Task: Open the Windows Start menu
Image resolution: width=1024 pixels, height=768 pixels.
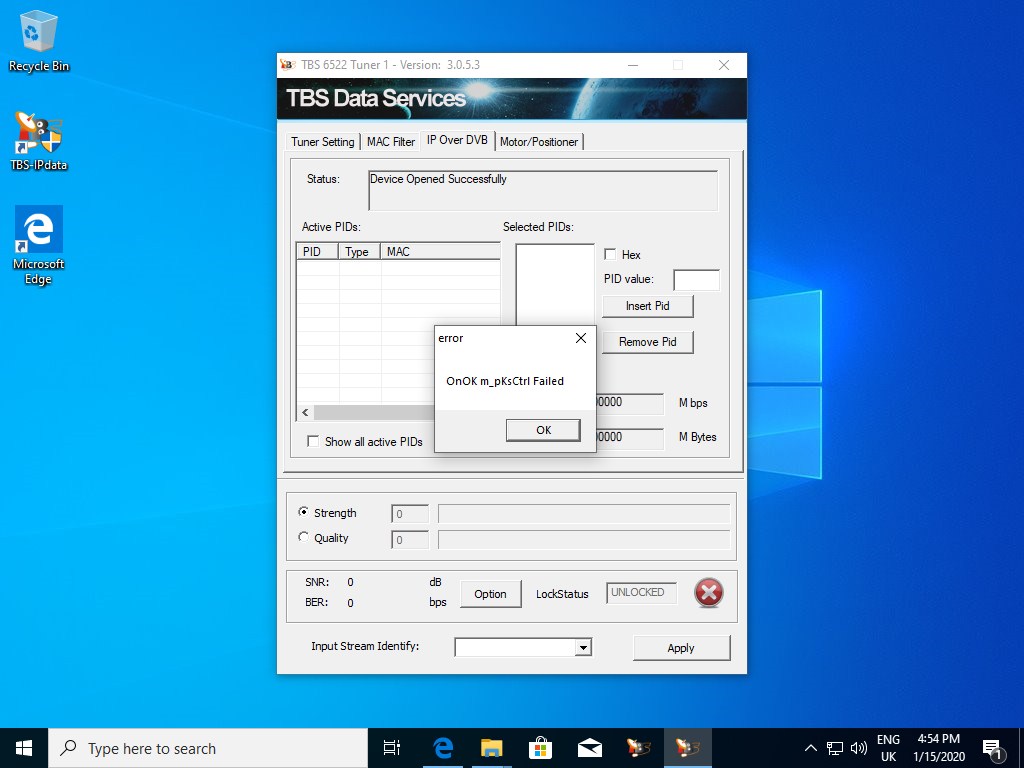Action: (24, 748)
